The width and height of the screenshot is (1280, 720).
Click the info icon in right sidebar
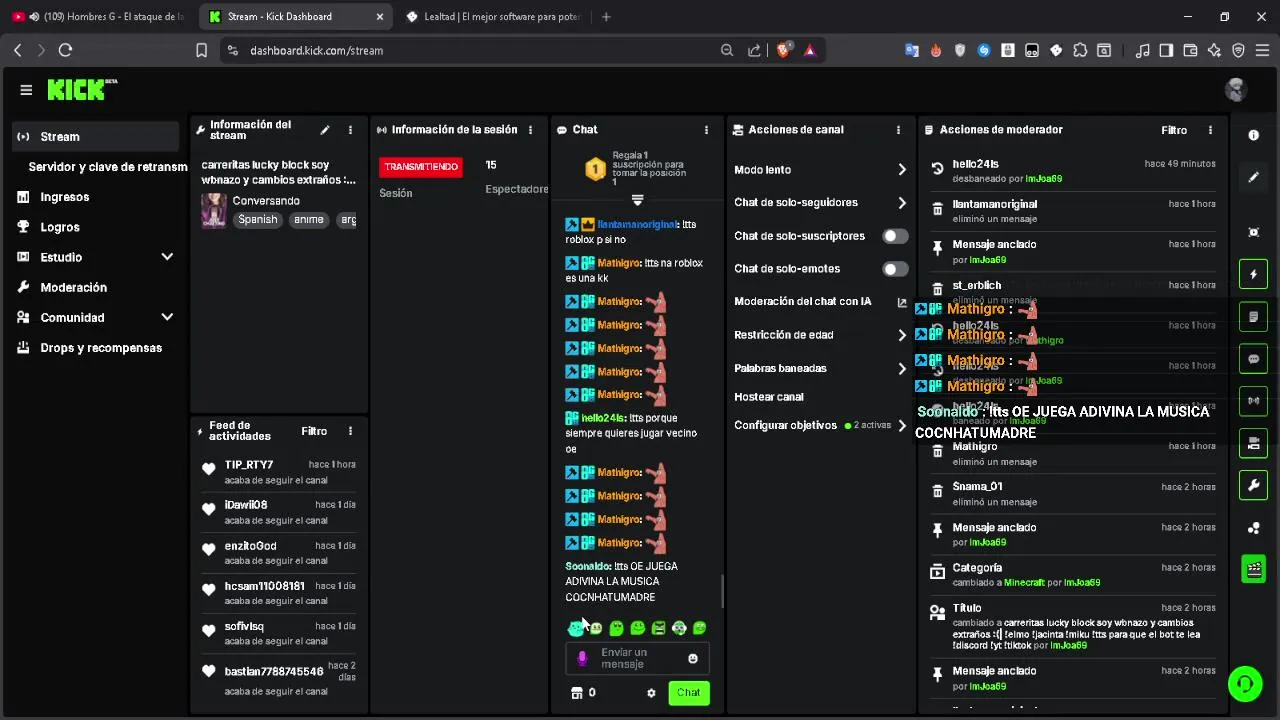1253,135
